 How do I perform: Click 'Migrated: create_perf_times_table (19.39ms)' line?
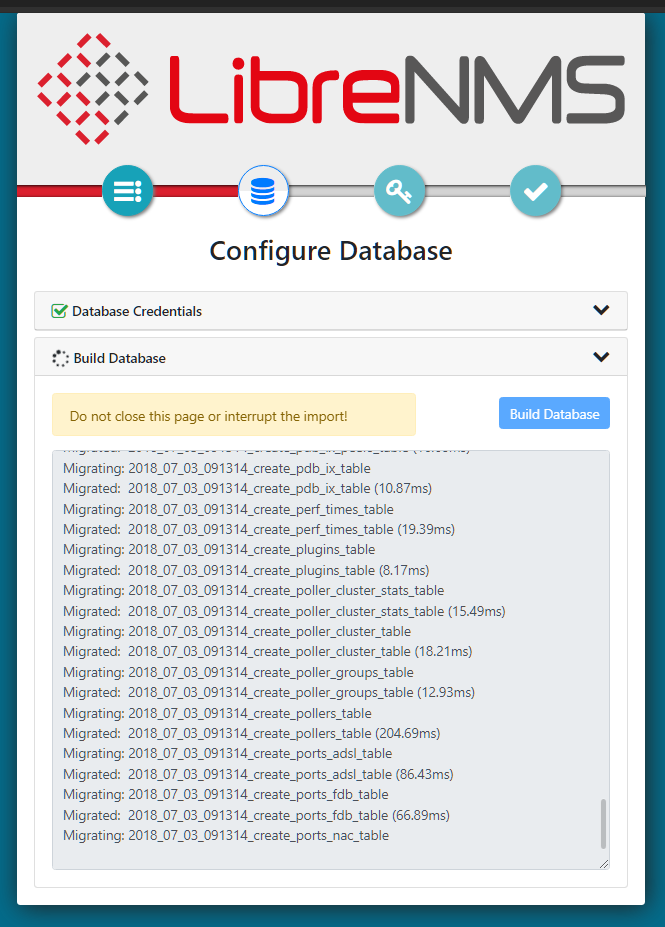(x=259, y=529)
